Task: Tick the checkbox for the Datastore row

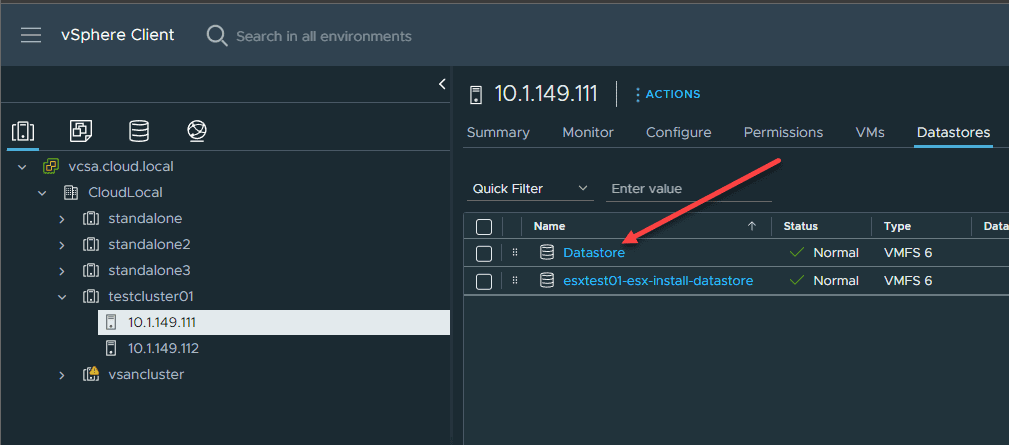Action: click(x=484, y=253)
